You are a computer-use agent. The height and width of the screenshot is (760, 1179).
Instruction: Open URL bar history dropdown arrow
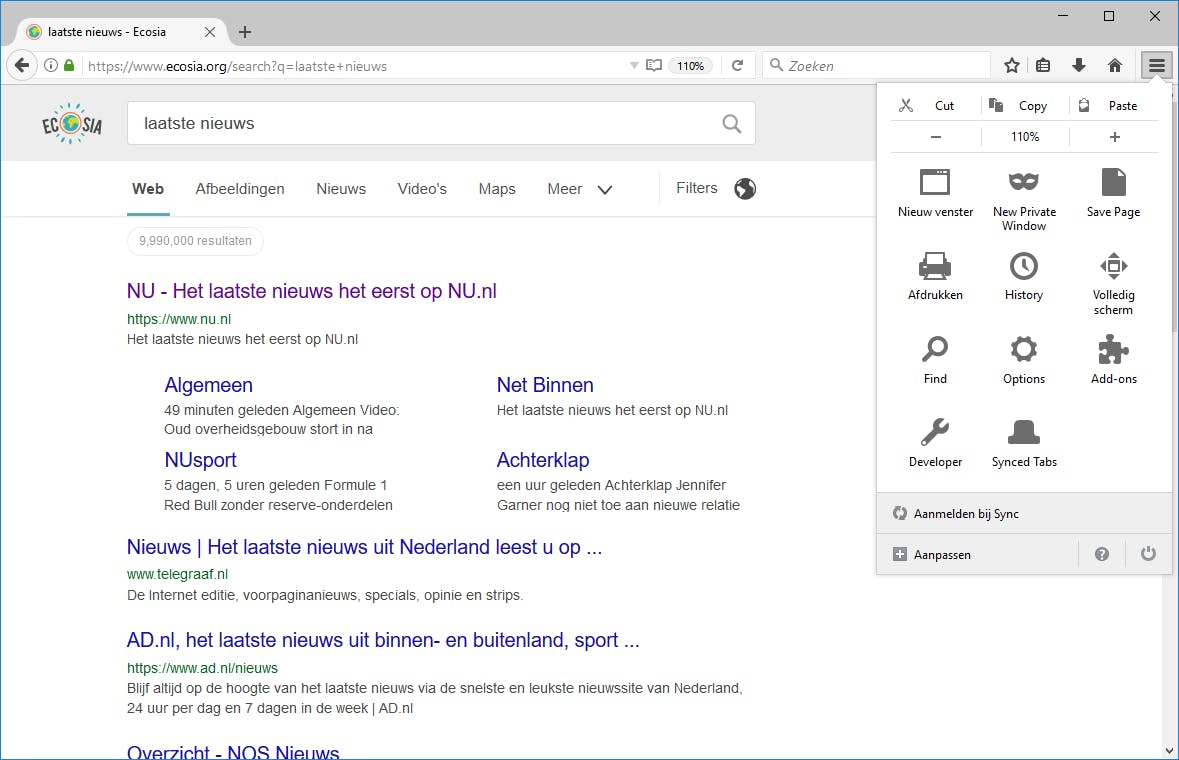pyautogui.click(x=634, y=66)
